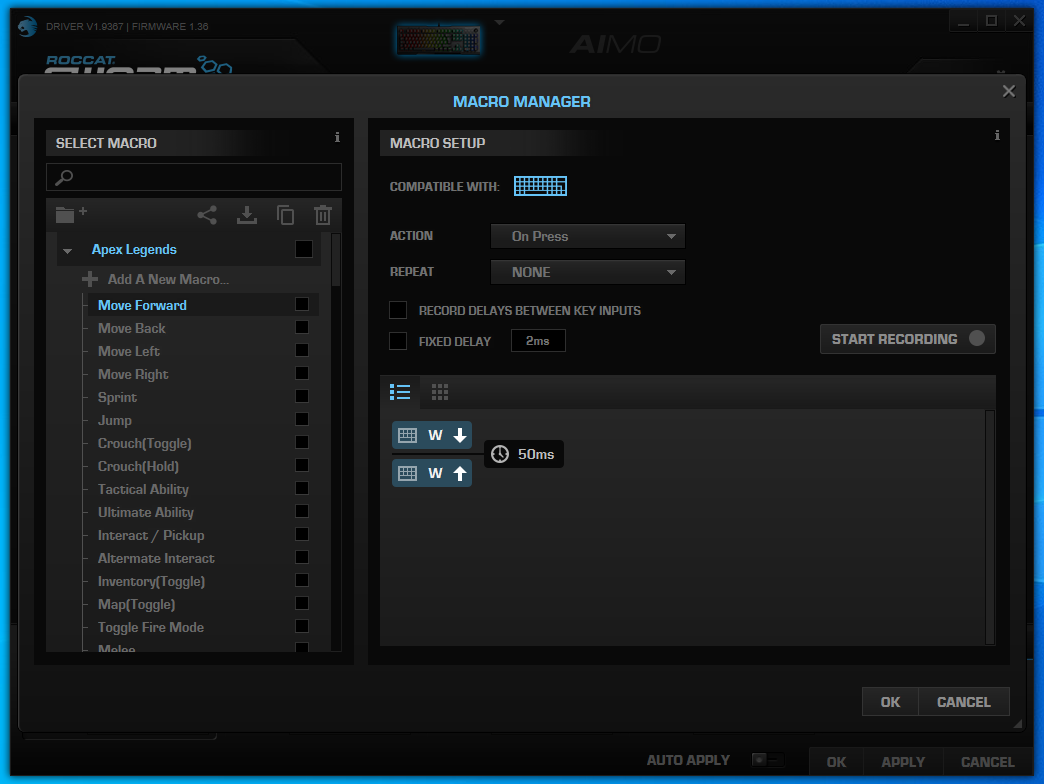Image resolution: width=1044 pixels, height=784 pixels.
Task: Click the info icon in Select Macro panel
Action: [x=337, y=137]
